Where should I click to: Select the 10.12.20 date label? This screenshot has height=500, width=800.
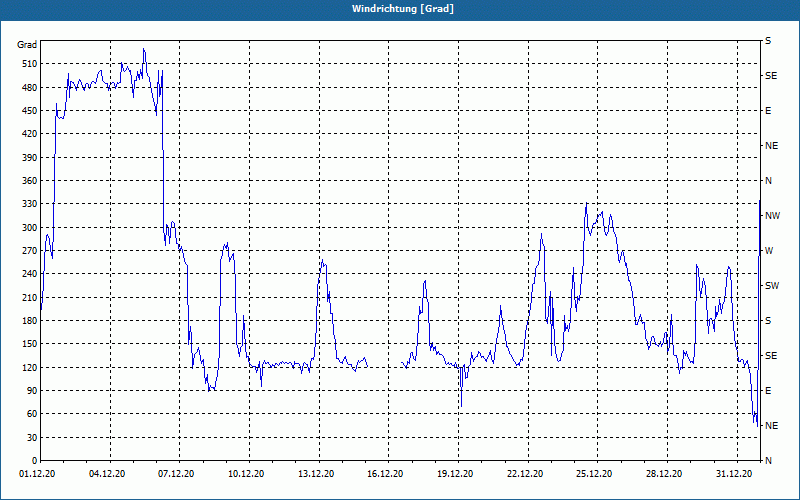pos(246,474)
